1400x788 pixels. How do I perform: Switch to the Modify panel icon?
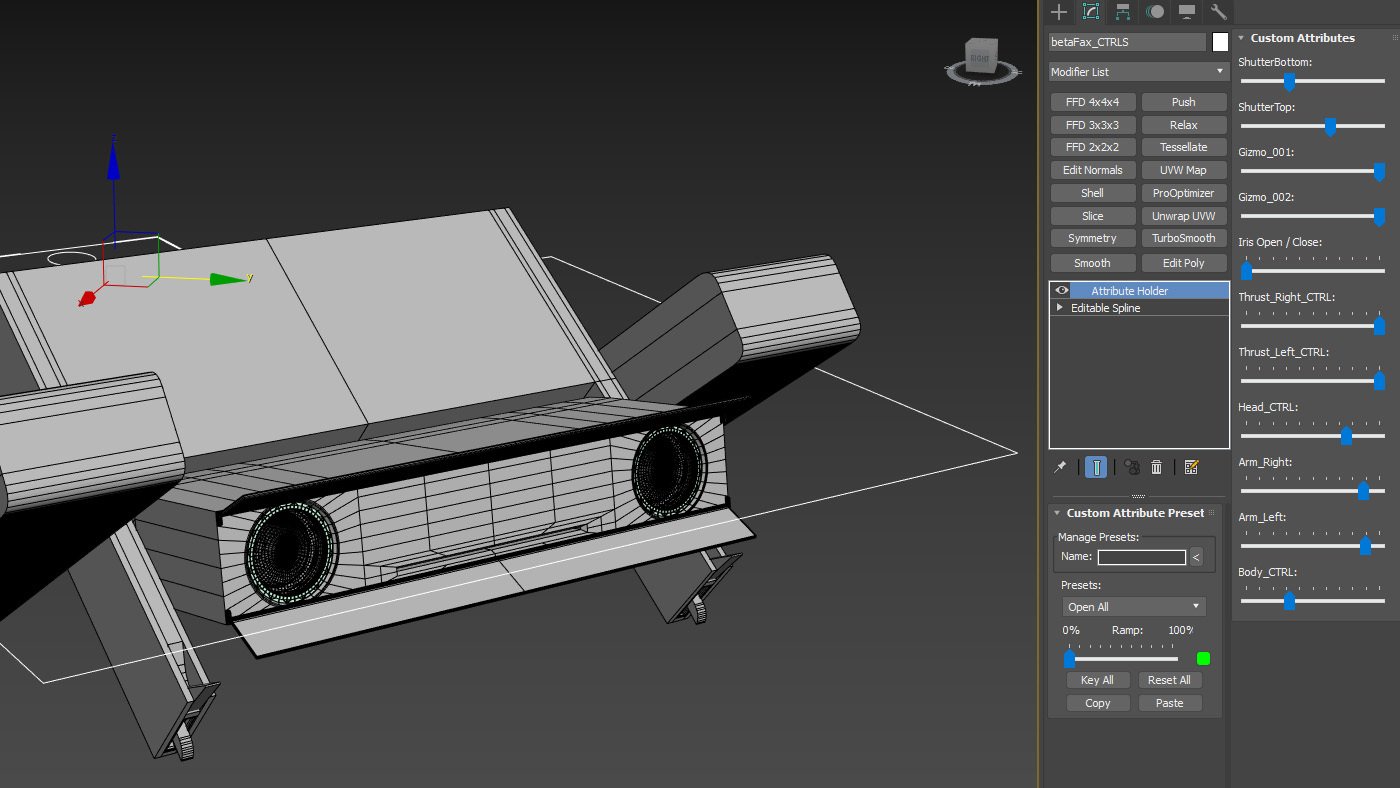[1091, 12]
